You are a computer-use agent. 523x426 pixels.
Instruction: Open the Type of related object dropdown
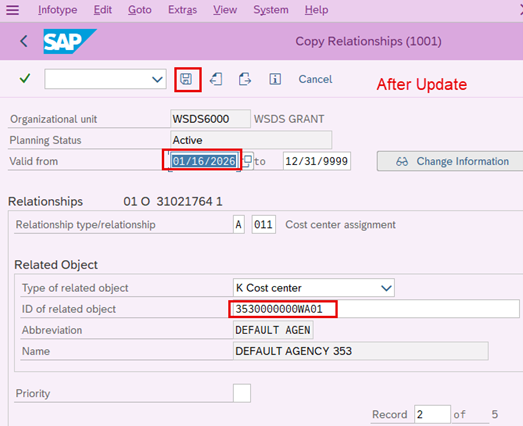(x=386, y=288)
